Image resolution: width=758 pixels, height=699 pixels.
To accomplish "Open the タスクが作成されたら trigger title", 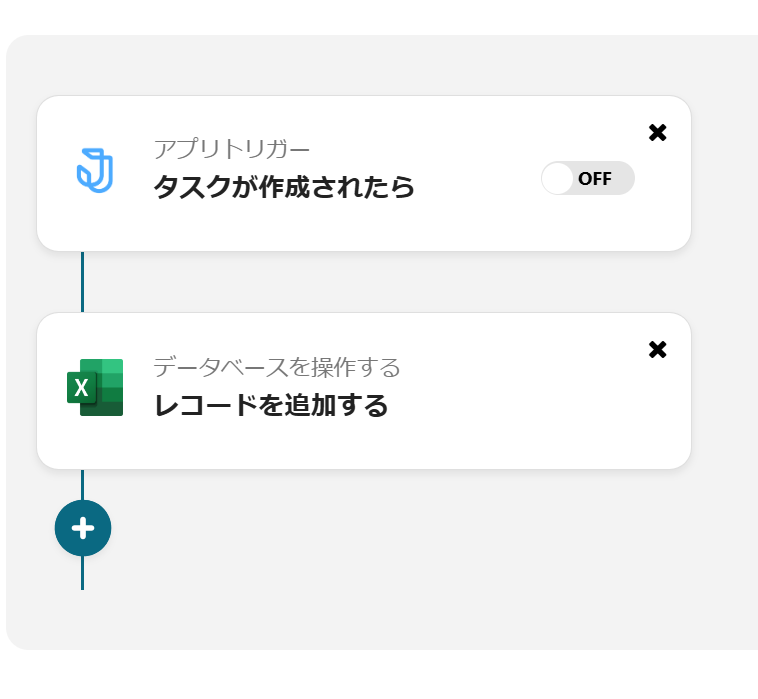I will coord(283,187).
